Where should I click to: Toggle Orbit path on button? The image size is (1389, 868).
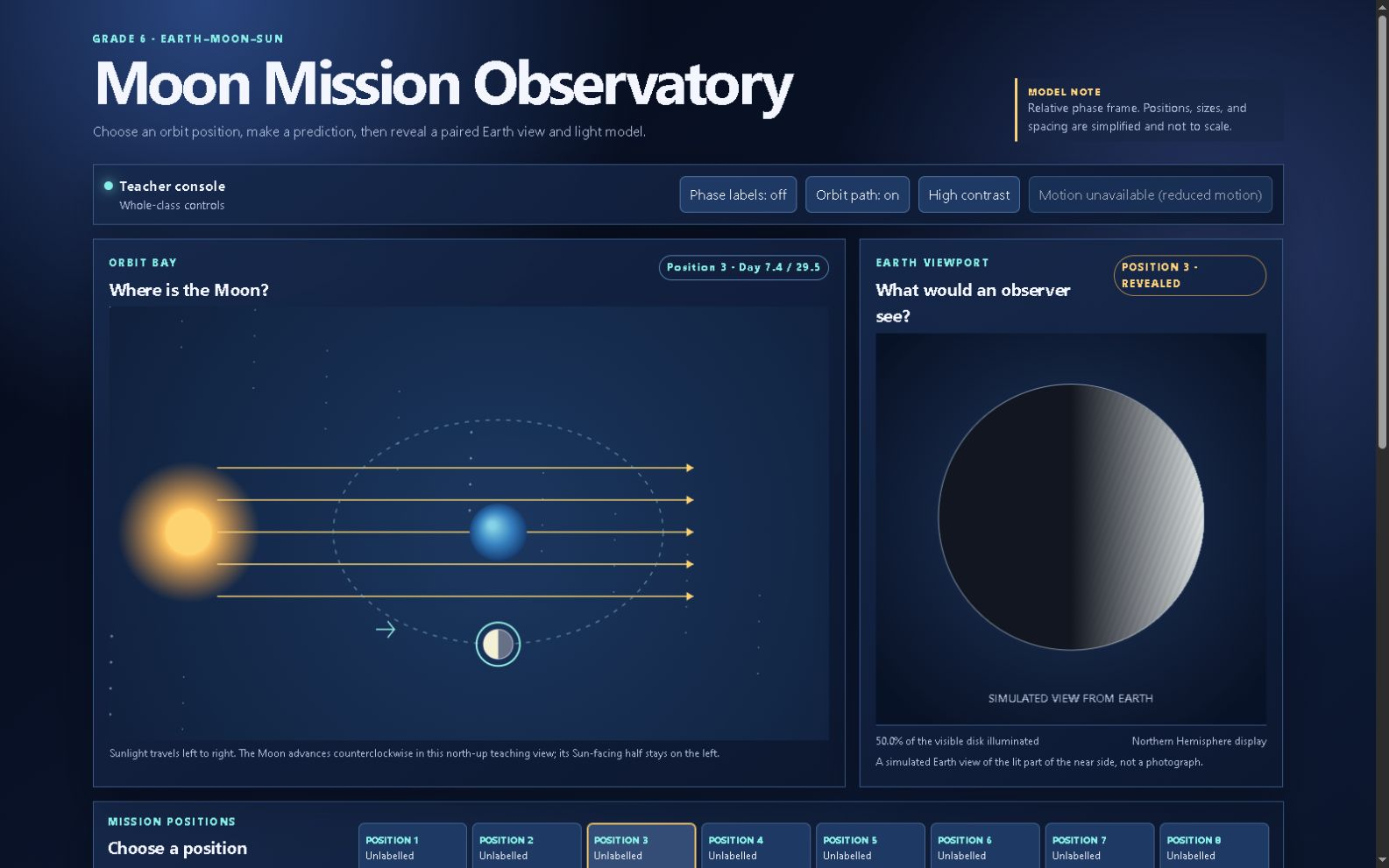[857, 194]
